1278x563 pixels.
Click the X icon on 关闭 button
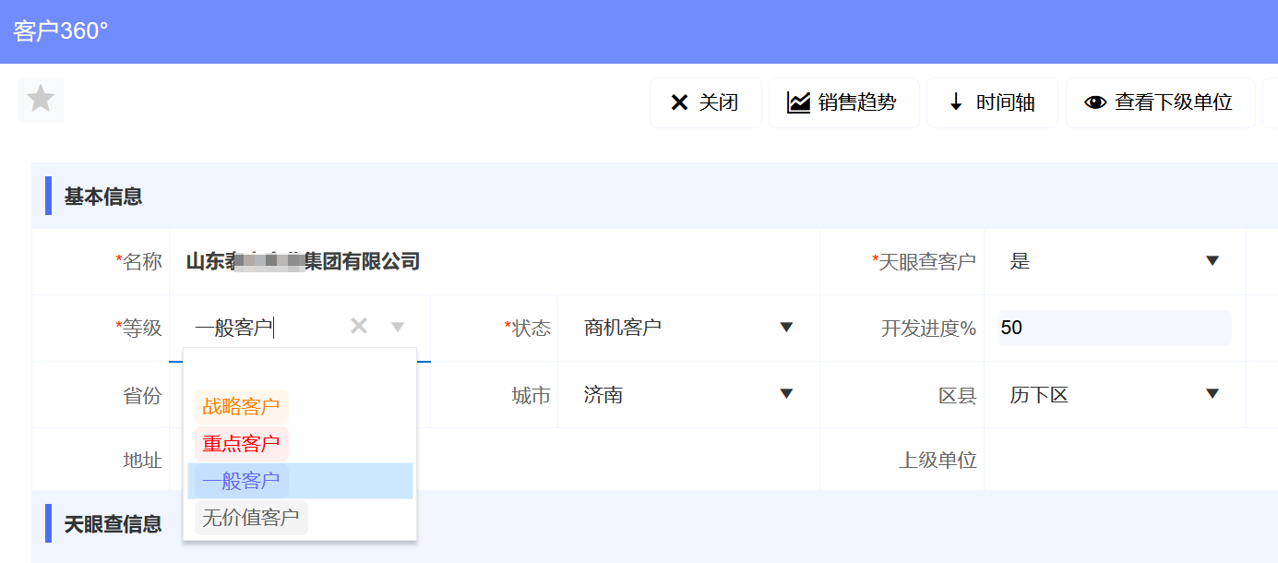(679, 103)
